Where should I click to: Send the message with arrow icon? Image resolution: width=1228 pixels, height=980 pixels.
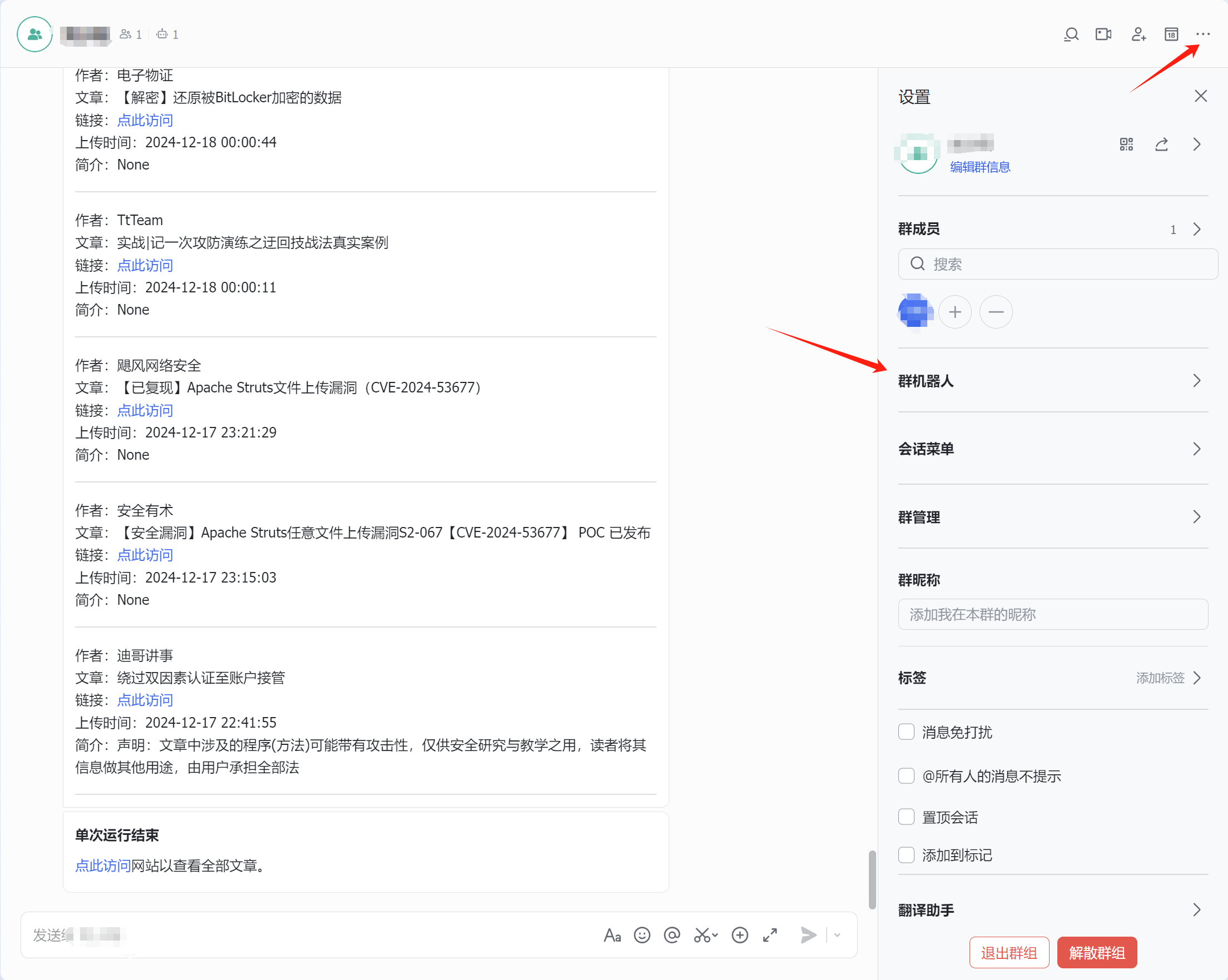pyautogui.click(x=808, y=935)
